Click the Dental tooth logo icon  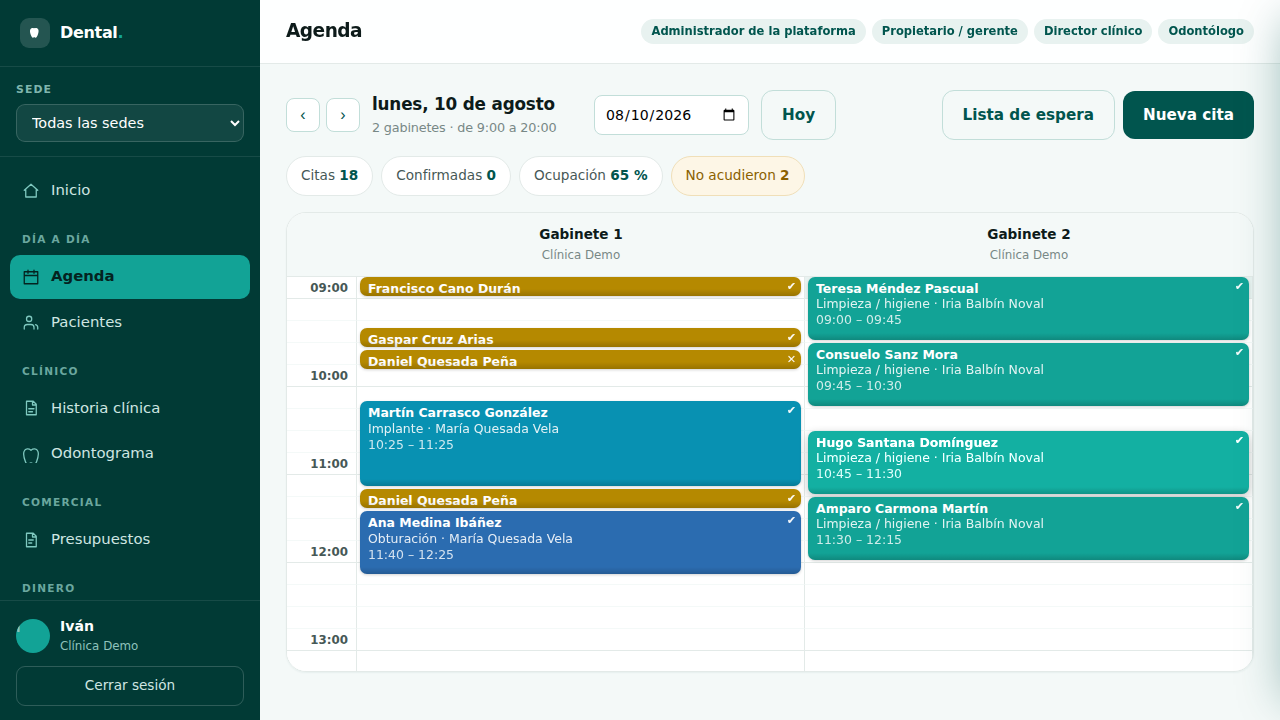pos(35,33)
